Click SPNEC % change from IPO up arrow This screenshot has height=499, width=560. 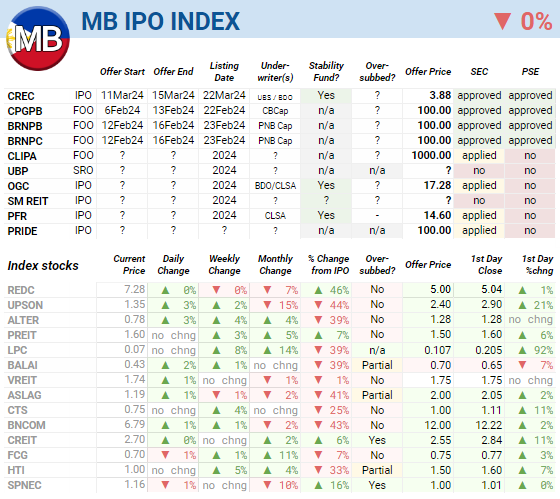click(318, 485)
